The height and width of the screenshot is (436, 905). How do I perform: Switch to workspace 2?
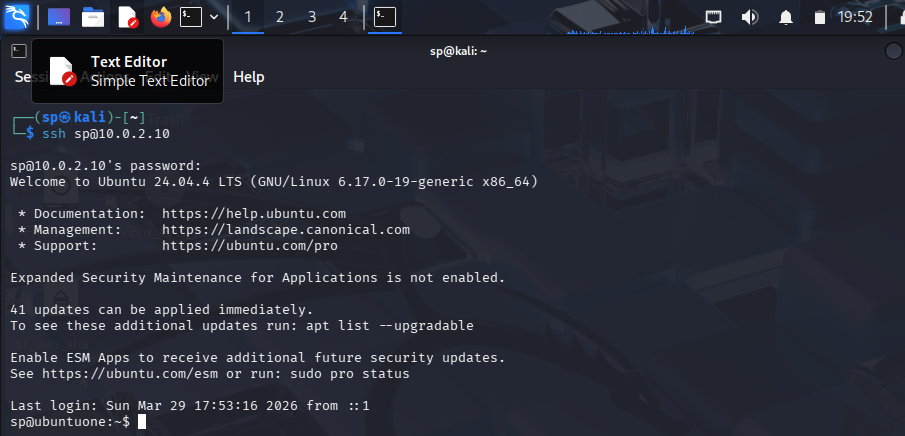coord(280,17)
